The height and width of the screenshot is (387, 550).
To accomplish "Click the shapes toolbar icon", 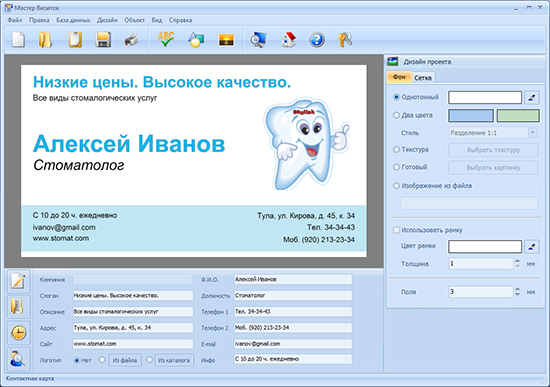I will click(196, 39).
